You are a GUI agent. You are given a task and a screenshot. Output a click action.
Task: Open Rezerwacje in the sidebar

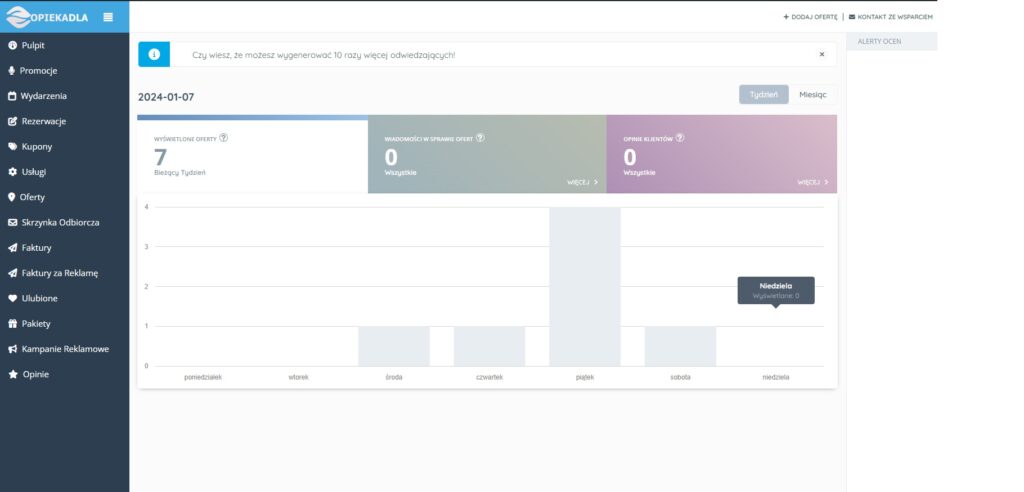pyautogui.click(x=43, y=121)
